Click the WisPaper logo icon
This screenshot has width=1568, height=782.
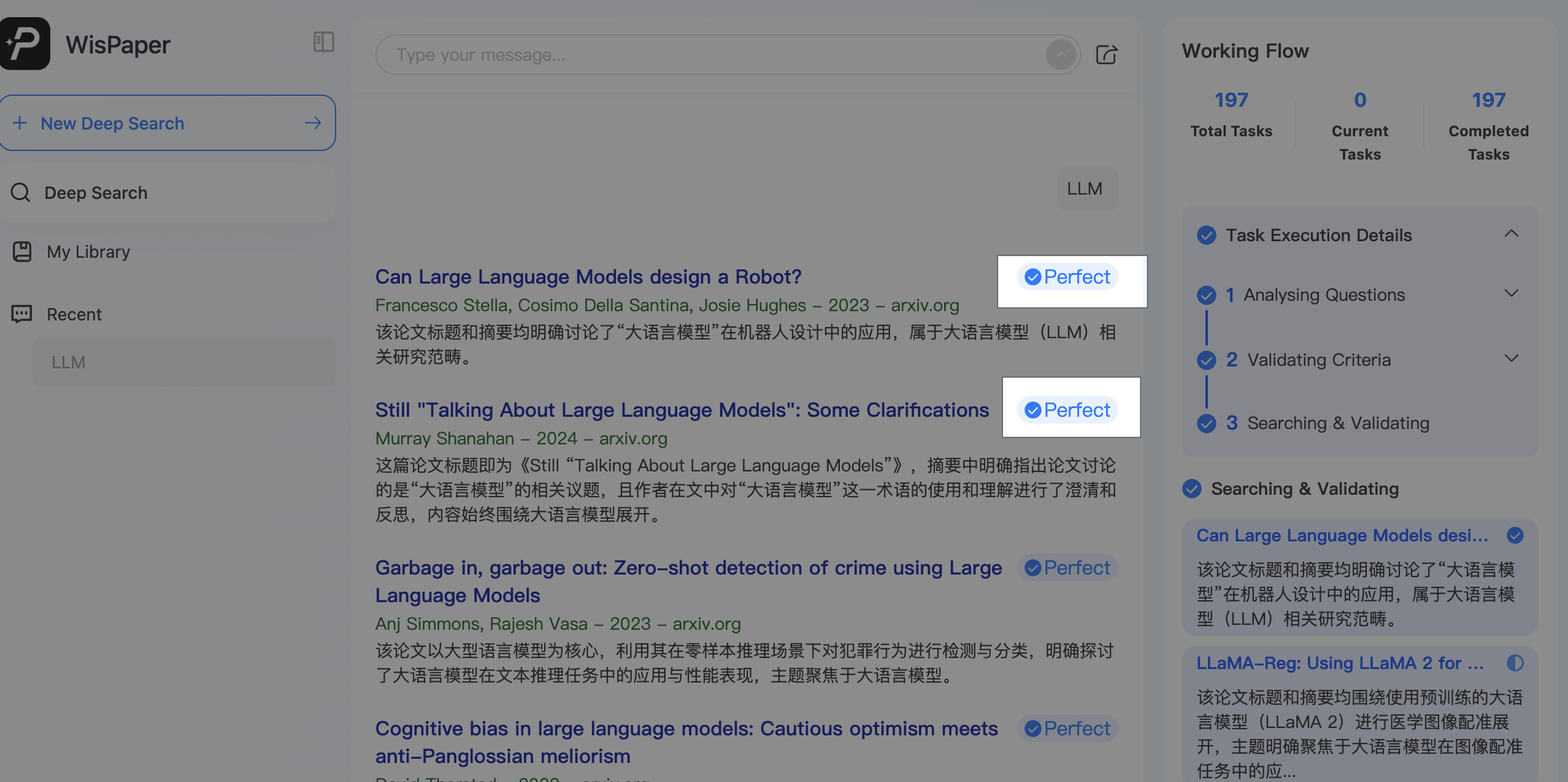click(x=25, y=43)
